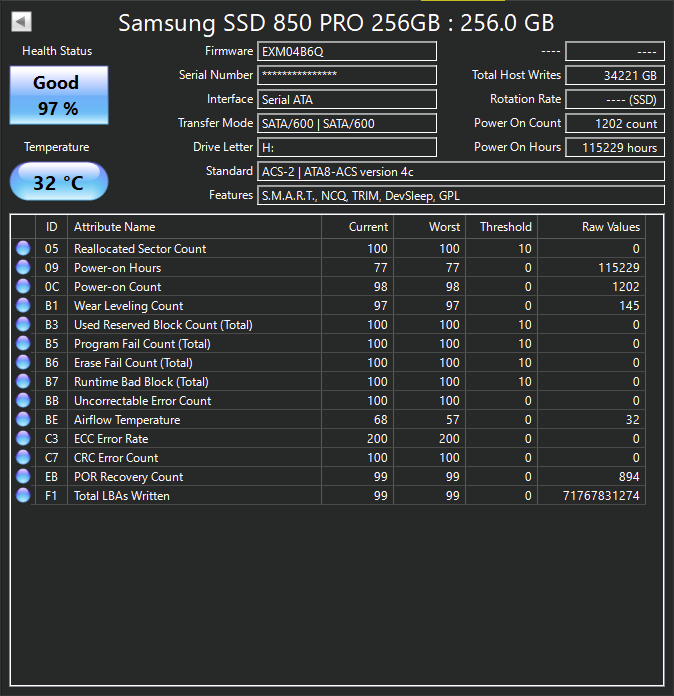Click the Samsung SSD 850 PRO 256GB title
This screenshot has height=696, width=674.
[x=336, y=23]
